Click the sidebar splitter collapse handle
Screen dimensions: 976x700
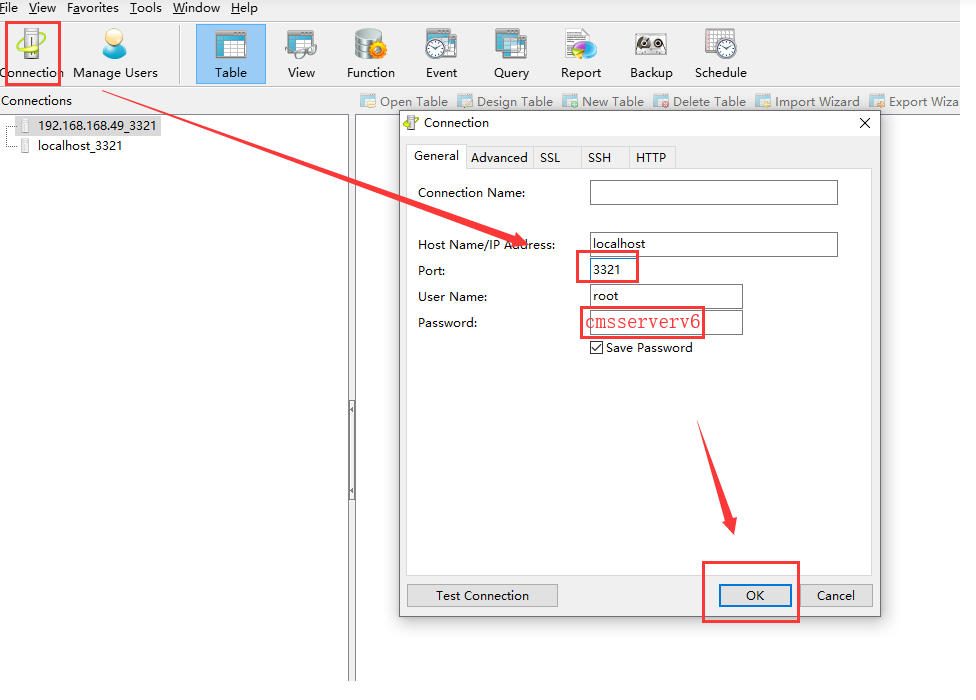(x=352, y=450)
